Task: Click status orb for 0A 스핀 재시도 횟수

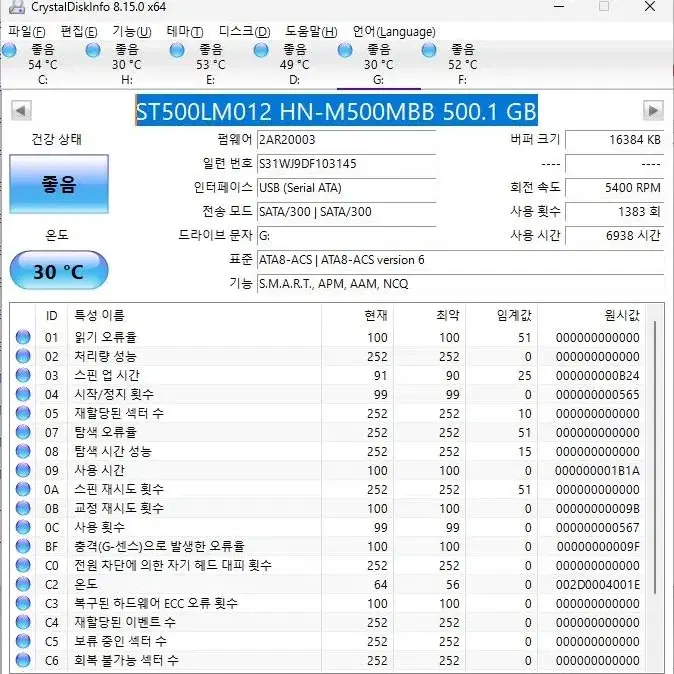Action: tap(23, 489)
